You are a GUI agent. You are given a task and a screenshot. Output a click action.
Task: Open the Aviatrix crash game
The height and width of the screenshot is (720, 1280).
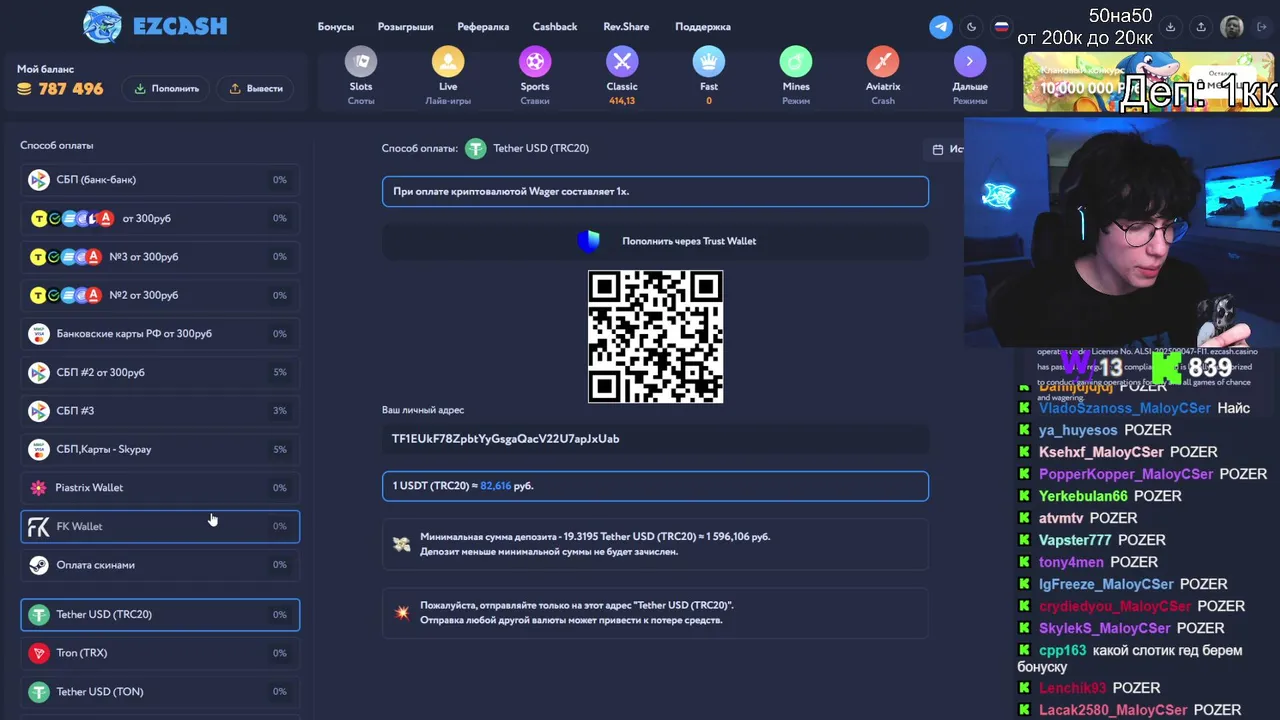[883, 76]
